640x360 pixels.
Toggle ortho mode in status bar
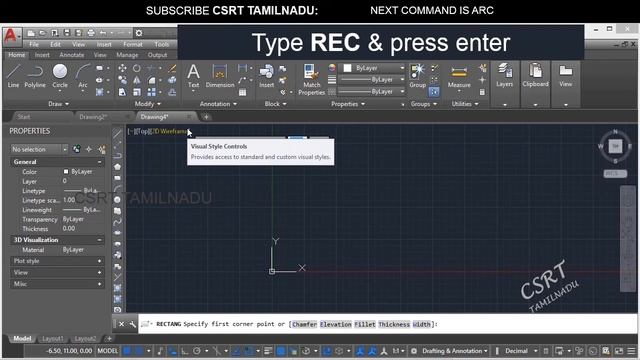tap(184, 351)
